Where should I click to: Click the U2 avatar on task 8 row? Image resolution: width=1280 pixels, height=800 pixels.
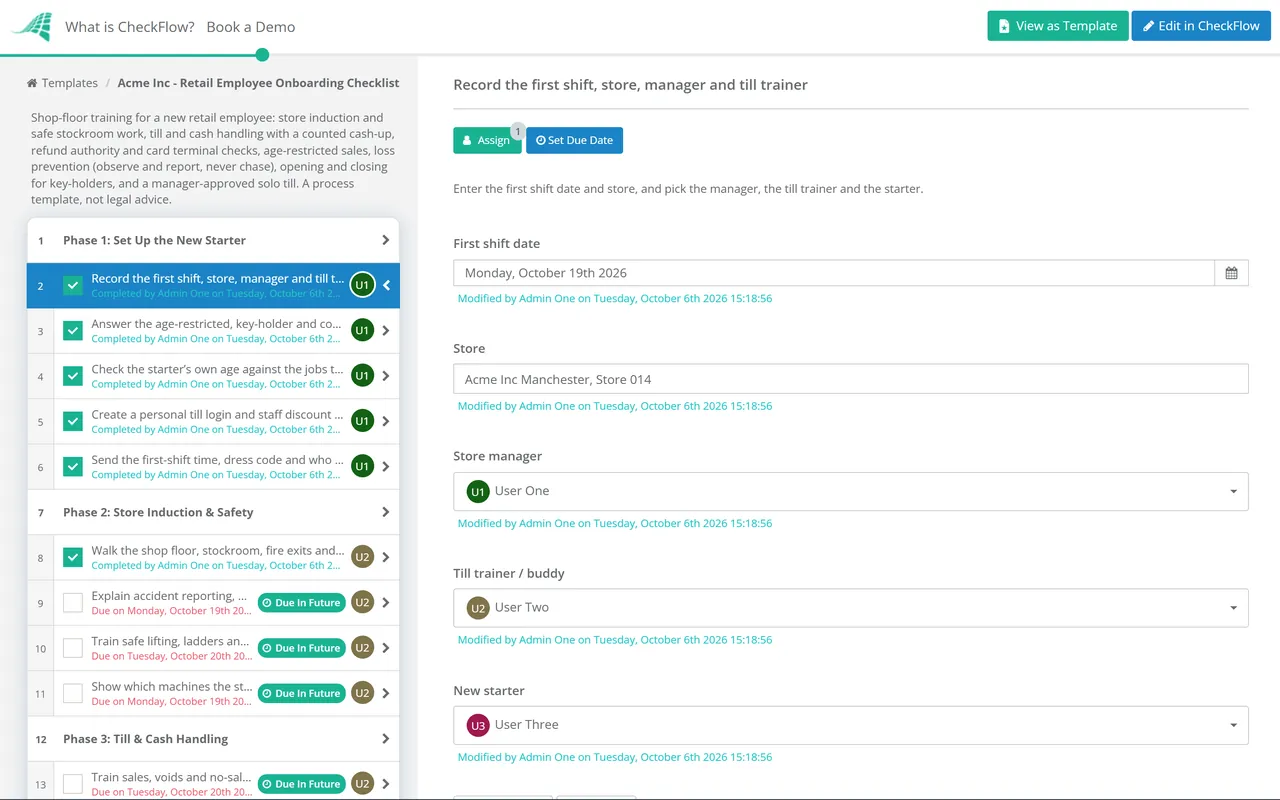tap(362, 557)
